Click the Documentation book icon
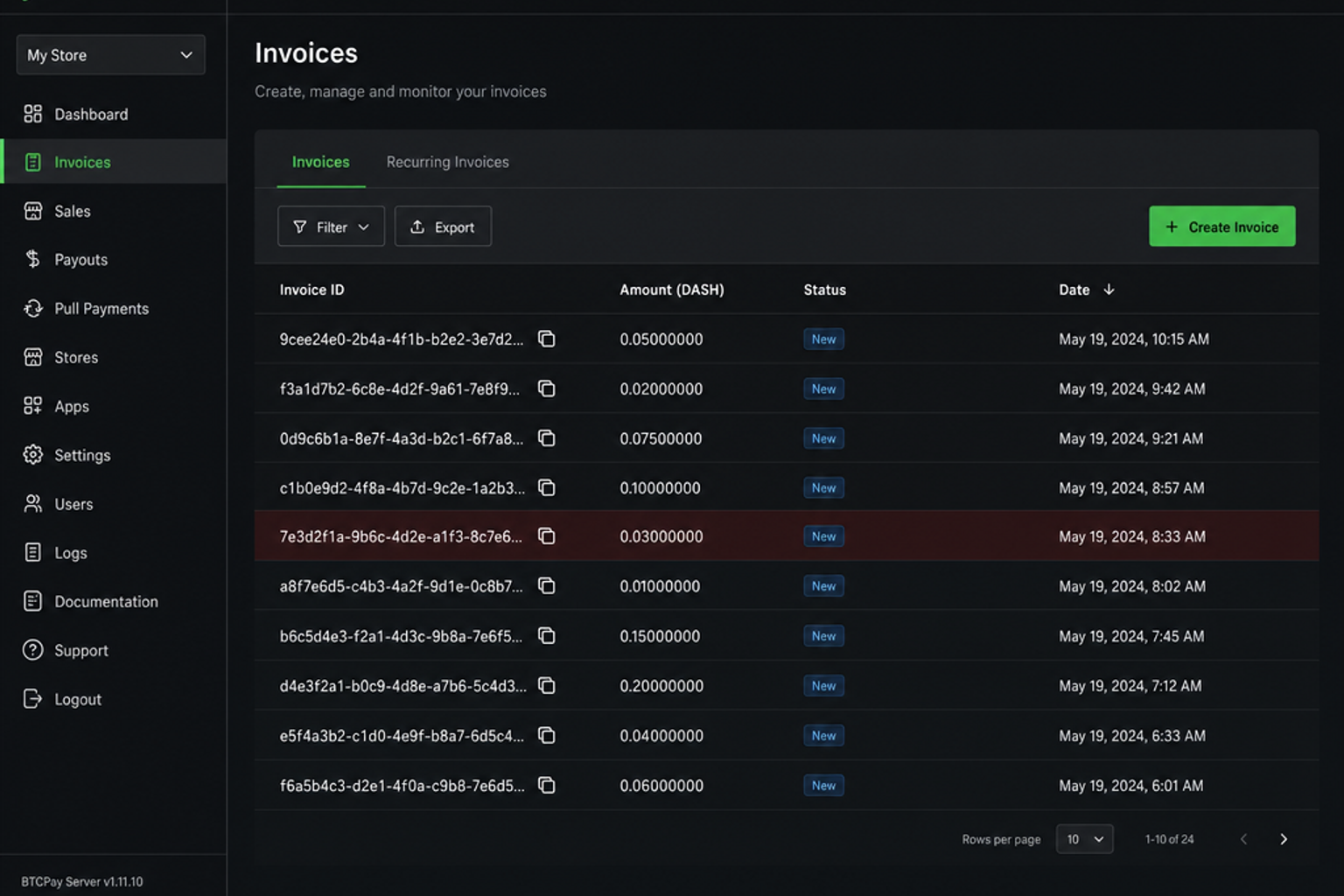The image size is (1344, 896). point(32,601)
